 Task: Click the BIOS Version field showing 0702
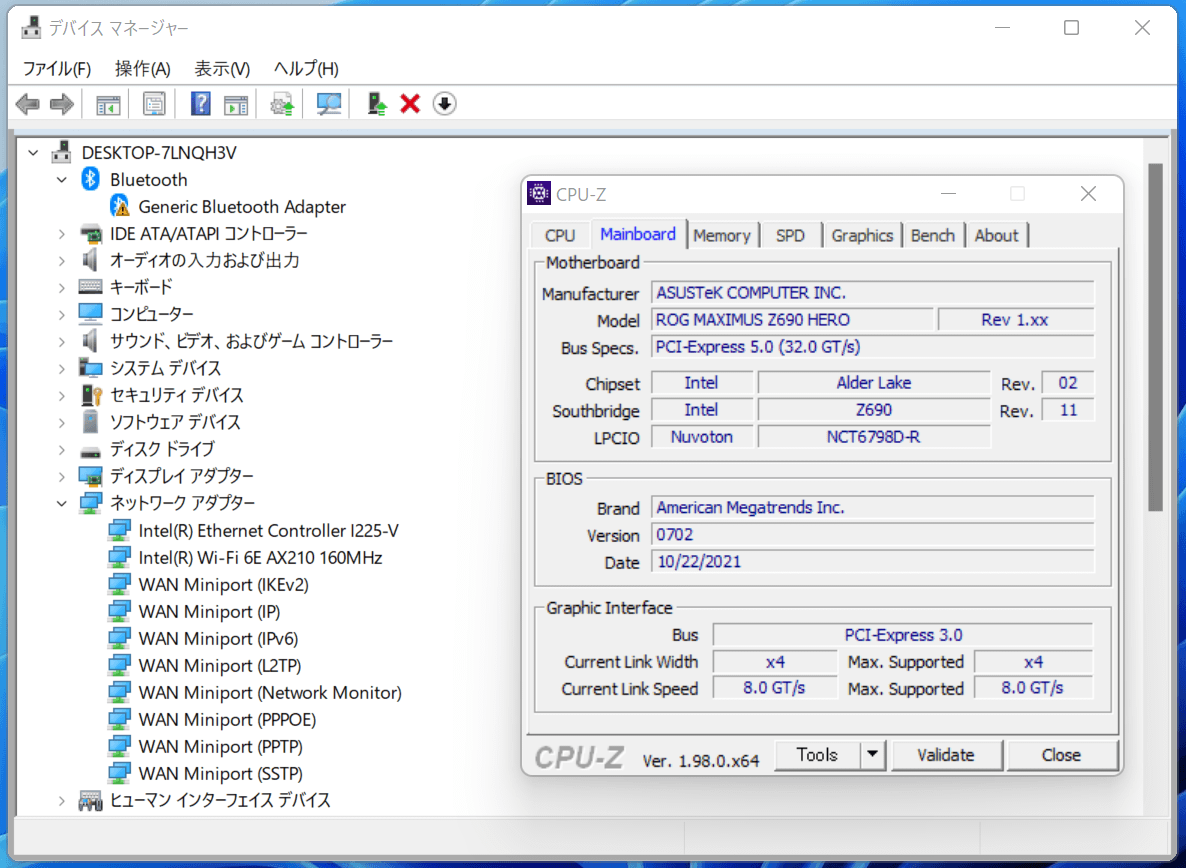(873, 535)
